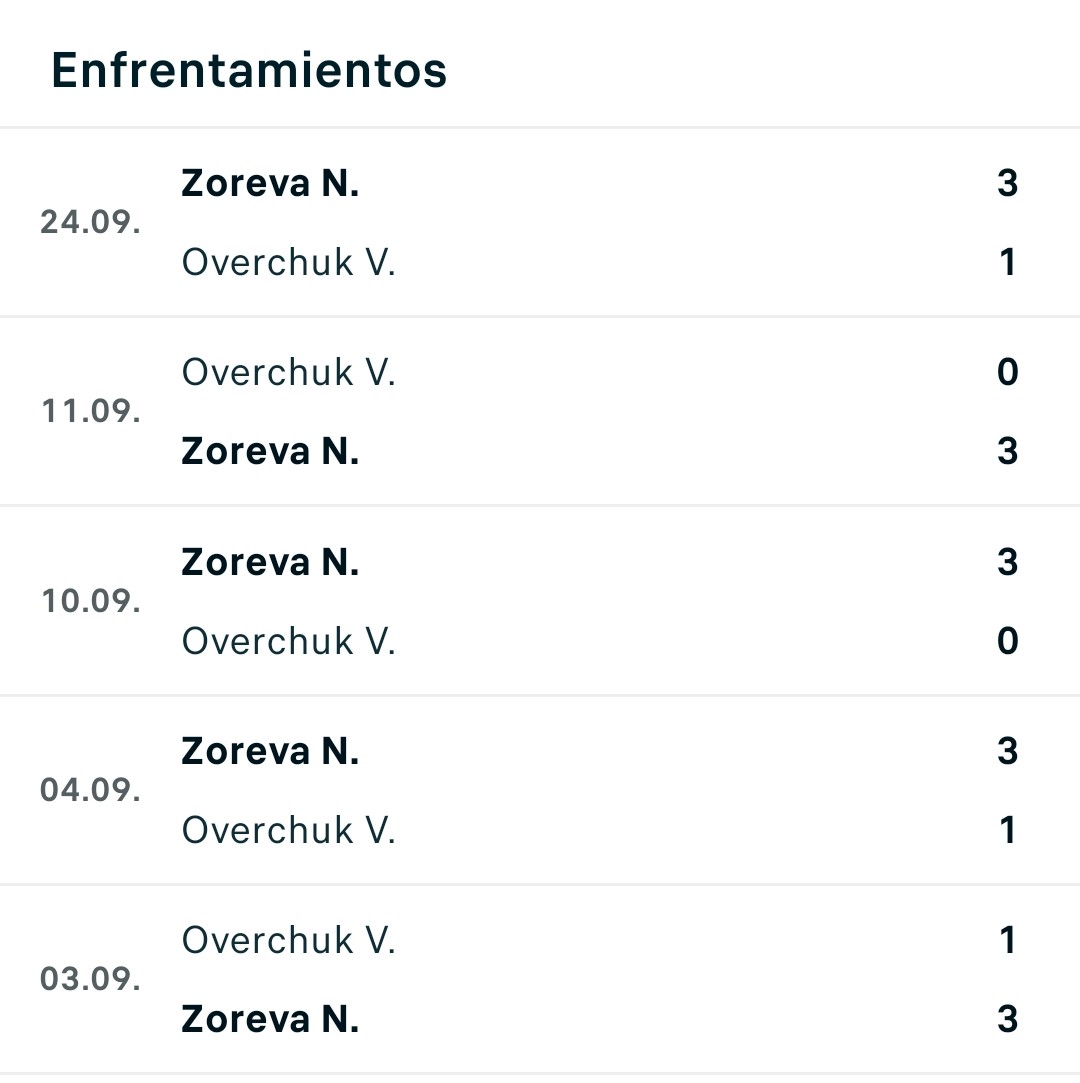The image size is (1080, 1083).
Task: Select Overchuk V. in 03.09. match
Action: tap(289, 940)
